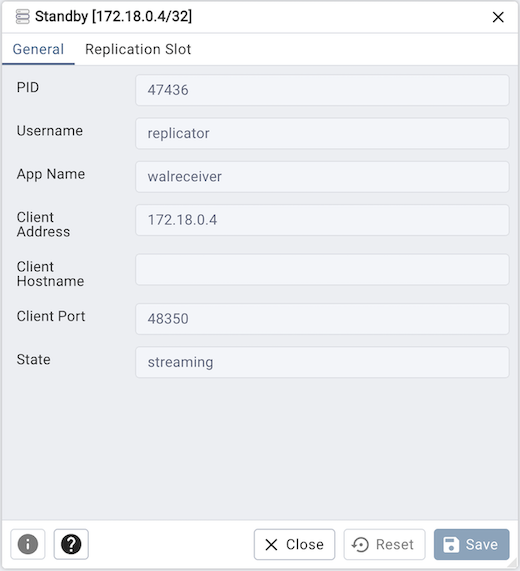This screenshot has width=520, height=571.
Task: Click the Client Port label
Action: pyautogui.click(x=51, y=316)
